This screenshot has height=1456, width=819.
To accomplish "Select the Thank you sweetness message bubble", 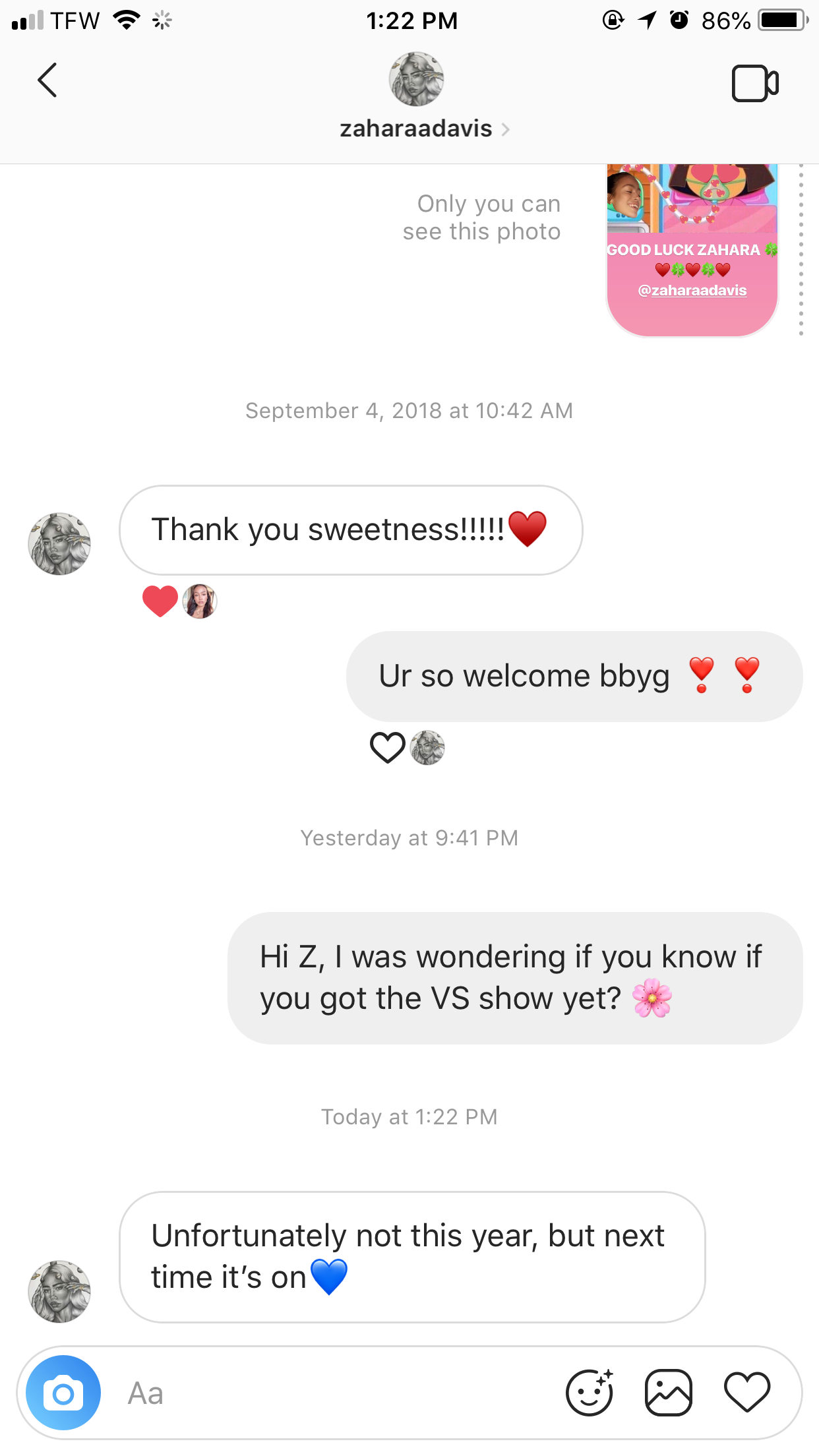I will (x=351, y=530).
